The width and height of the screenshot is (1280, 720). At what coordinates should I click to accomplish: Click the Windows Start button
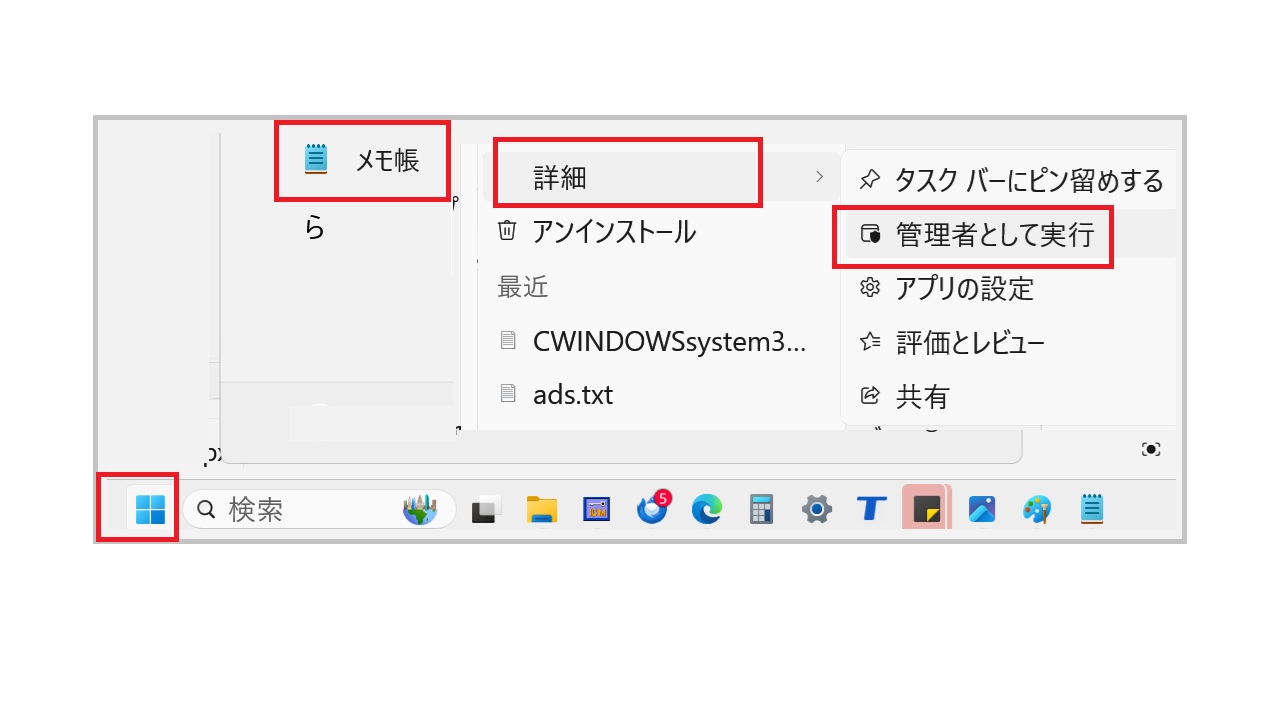pos(150,509)
